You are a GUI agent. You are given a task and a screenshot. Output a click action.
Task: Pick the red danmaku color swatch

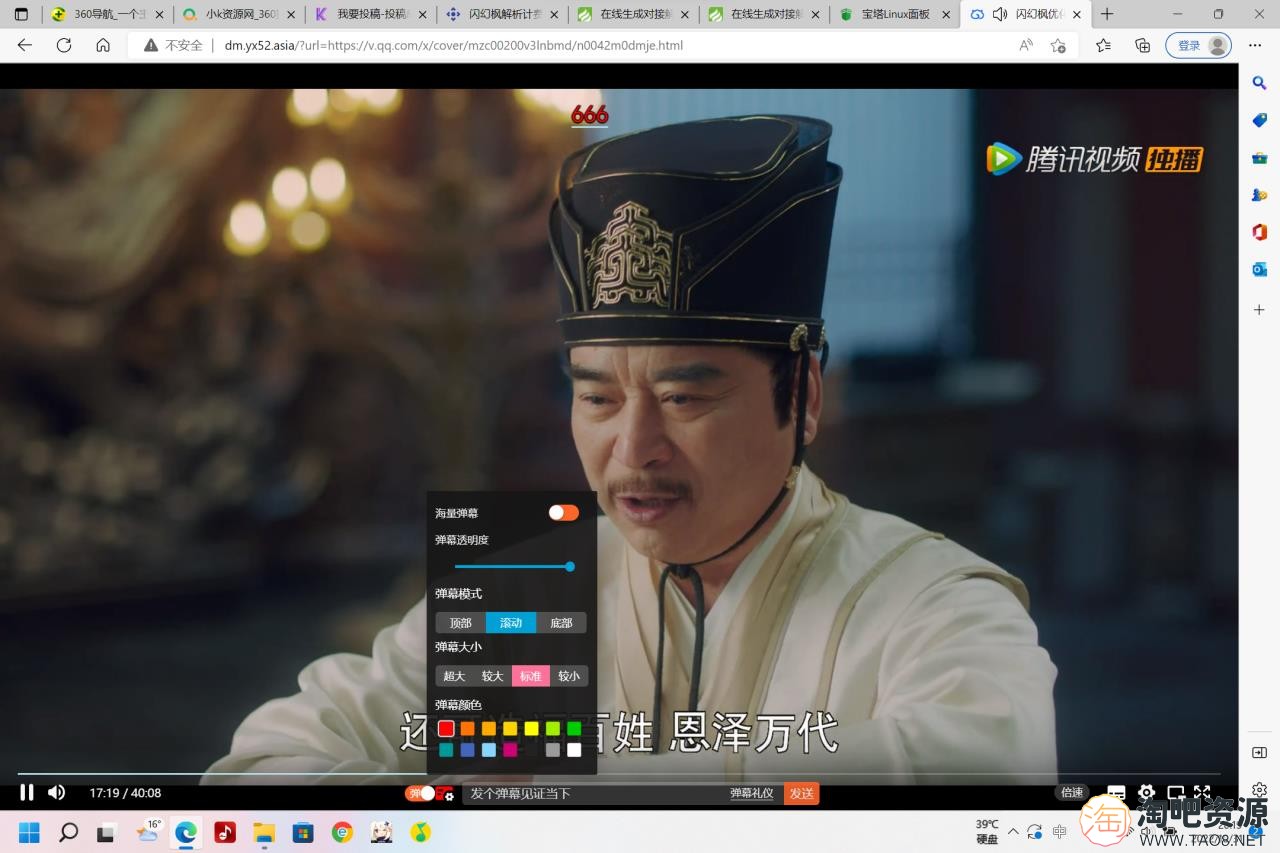446,728
